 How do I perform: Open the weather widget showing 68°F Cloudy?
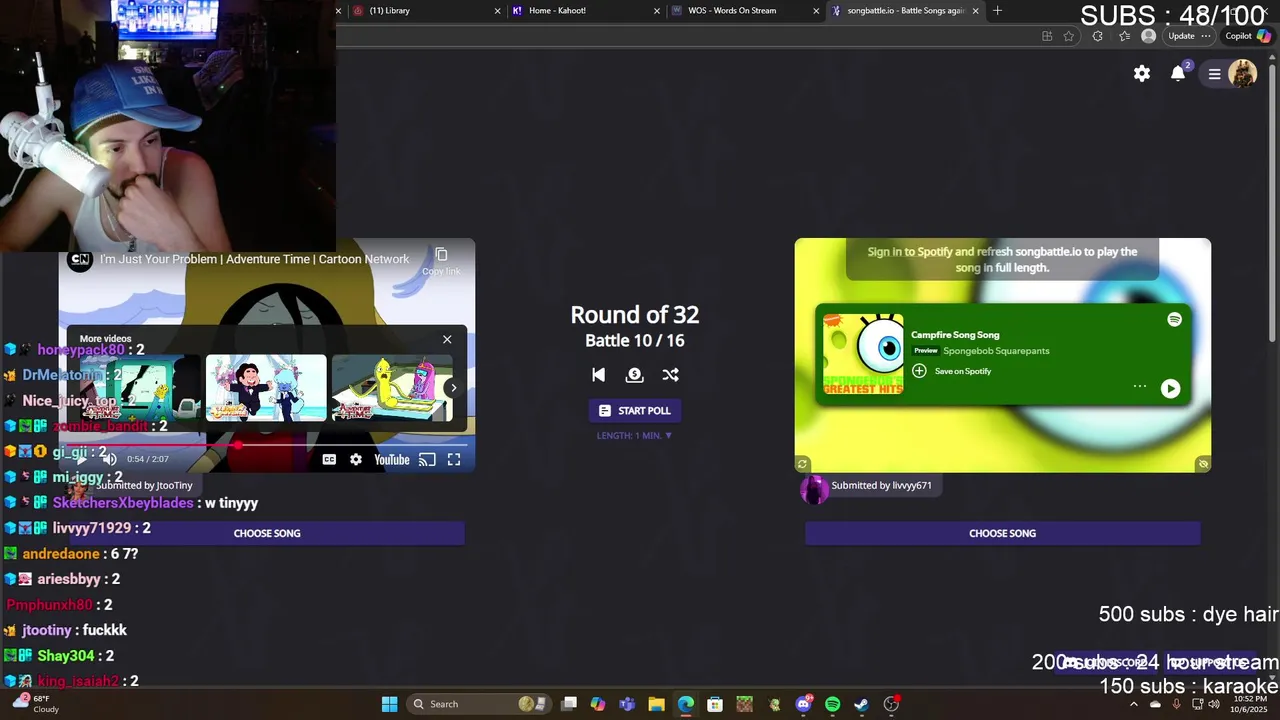click(x=35, y=704)
